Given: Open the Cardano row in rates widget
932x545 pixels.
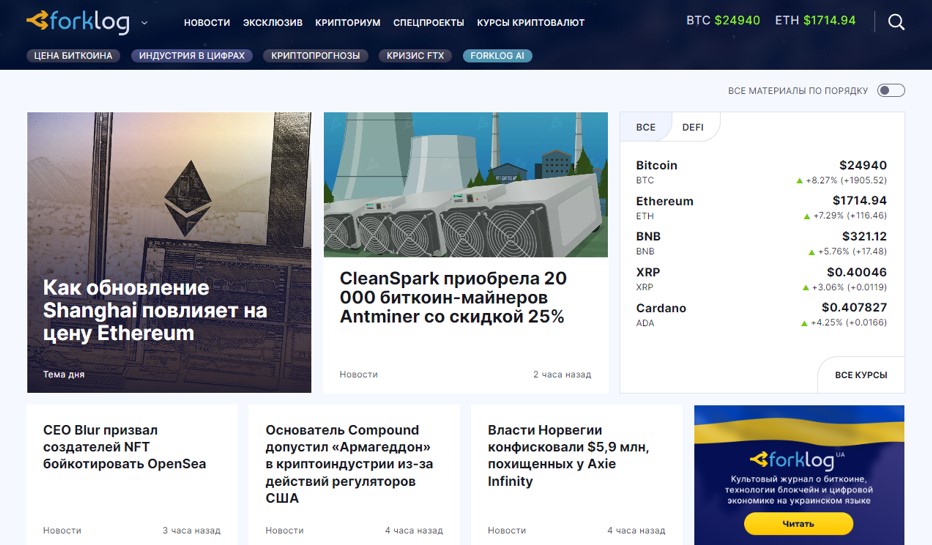Looking at the screenshot, I should point(761,315).
